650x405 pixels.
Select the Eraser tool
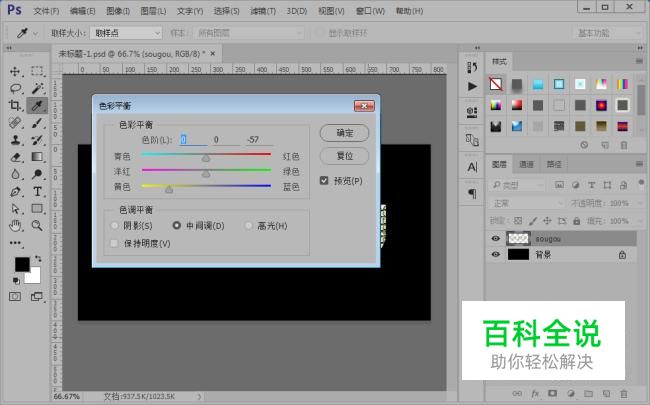[15, 157]
